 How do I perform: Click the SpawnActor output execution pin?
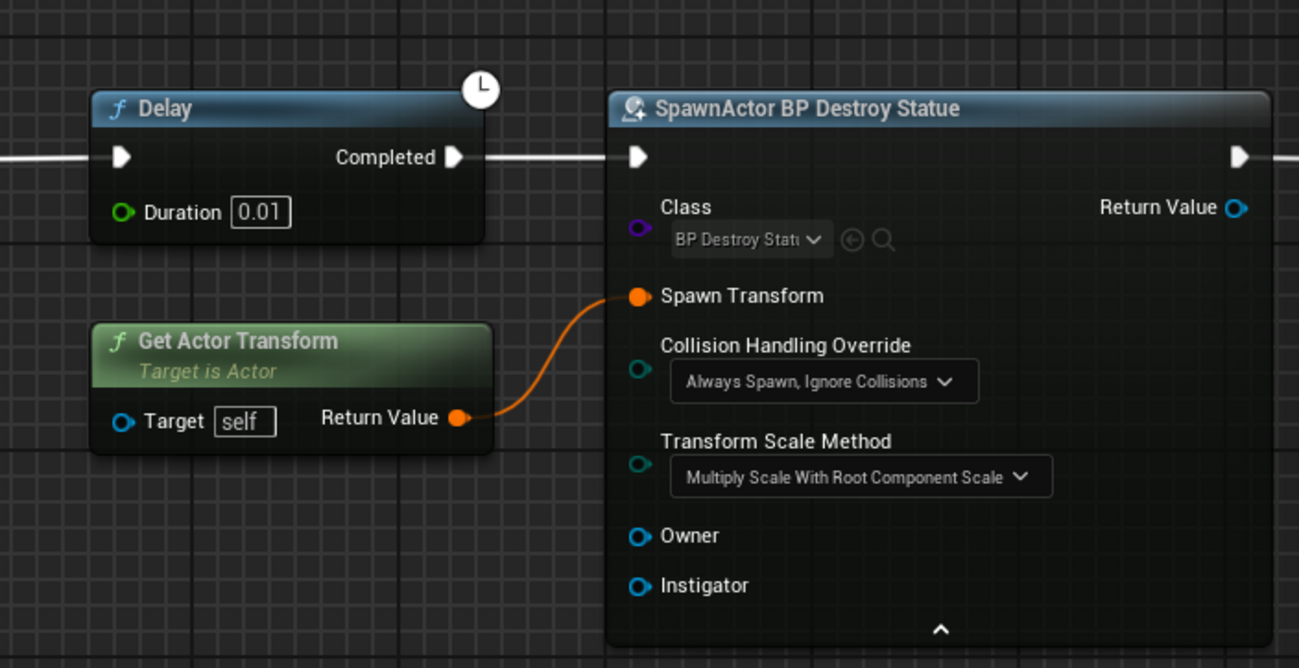(1239, 157)
